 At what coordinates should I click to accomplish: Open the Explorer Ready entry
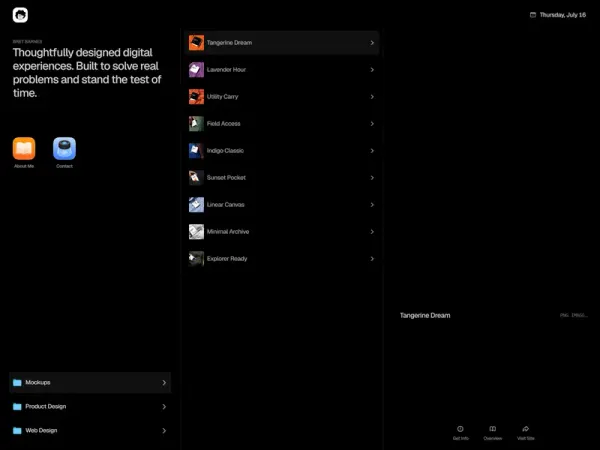(282, 259)
